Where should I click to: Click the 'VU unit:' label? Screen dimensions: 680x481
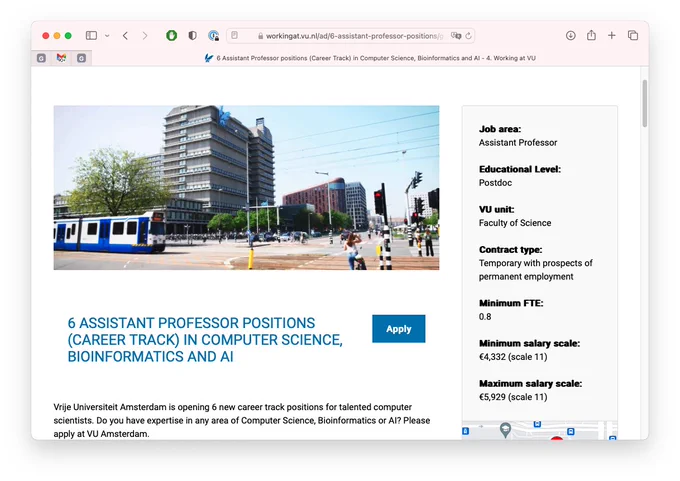tap(497, 209)
